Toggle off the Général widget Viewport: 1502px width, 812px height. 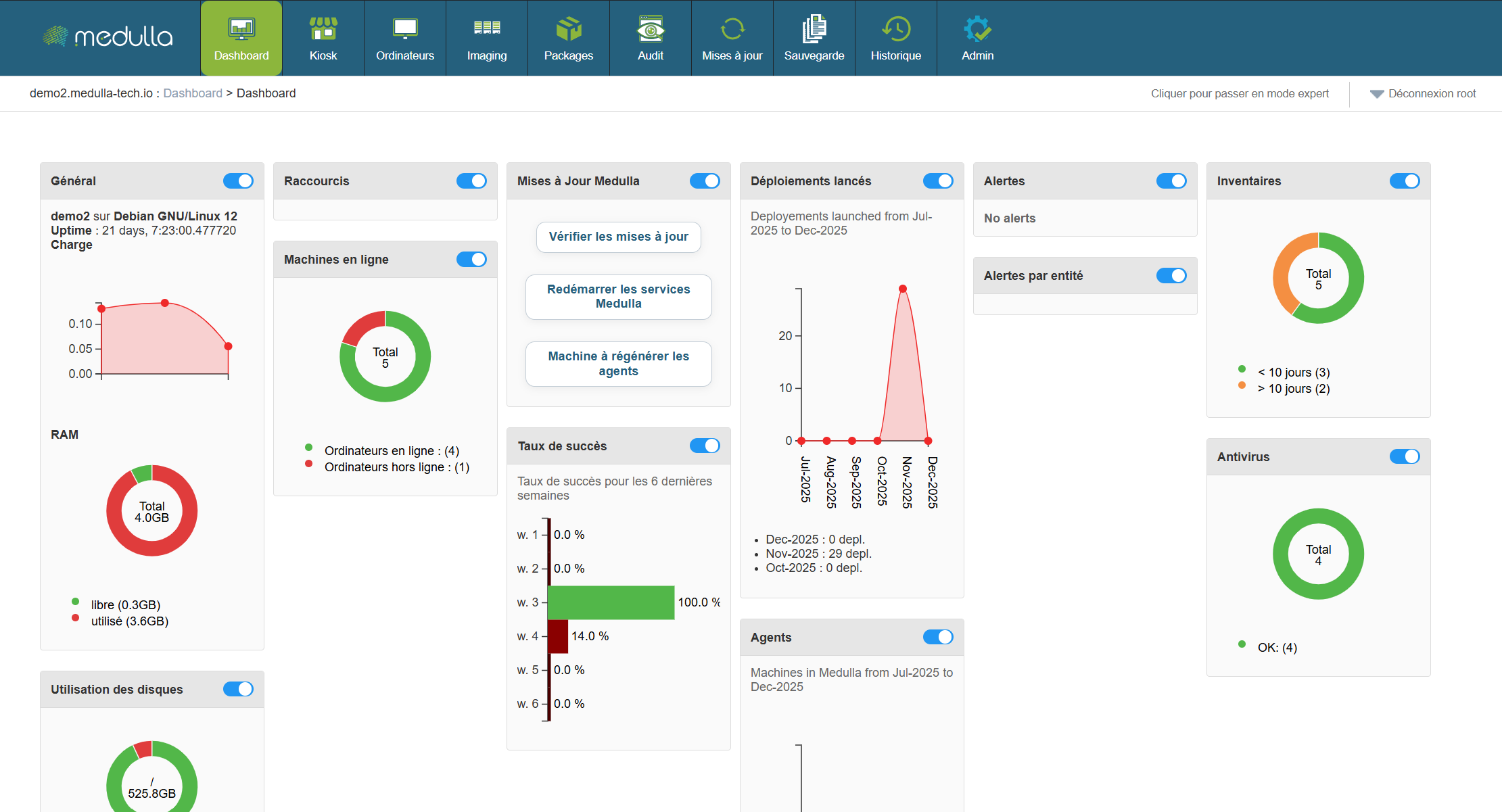(x=238, y=181)
